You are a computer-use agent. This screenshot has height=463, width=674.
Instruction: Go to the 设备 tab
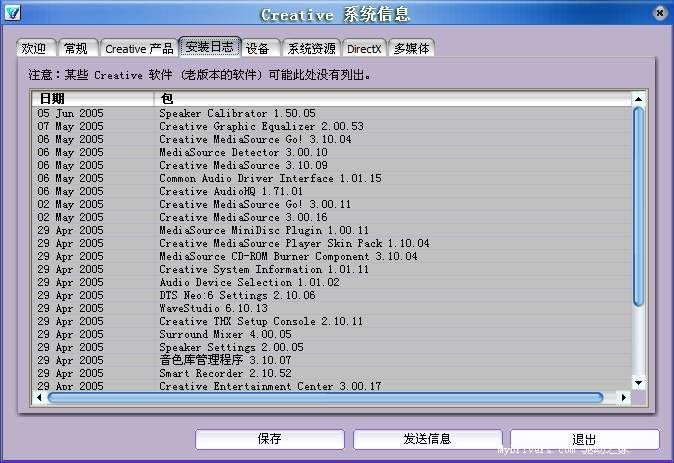tap(260, 49)
